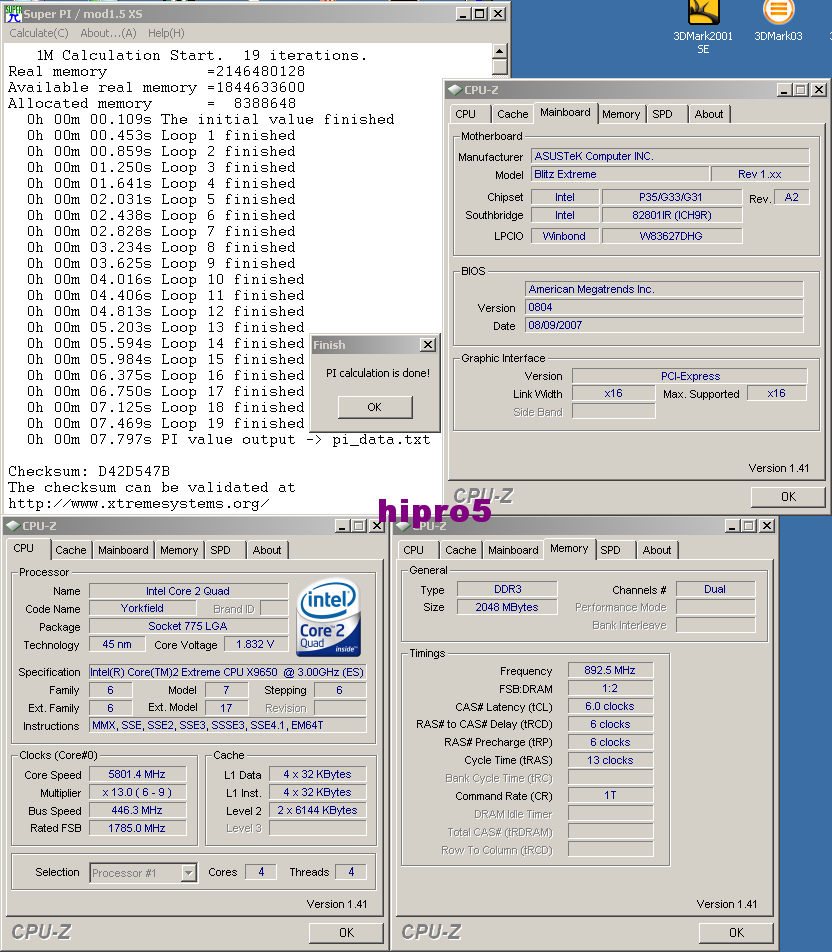This screenshot has width=832, height=952.
Task: Click the Level 2 cache value 2 x 6144 KBytes
Action: 318,810
